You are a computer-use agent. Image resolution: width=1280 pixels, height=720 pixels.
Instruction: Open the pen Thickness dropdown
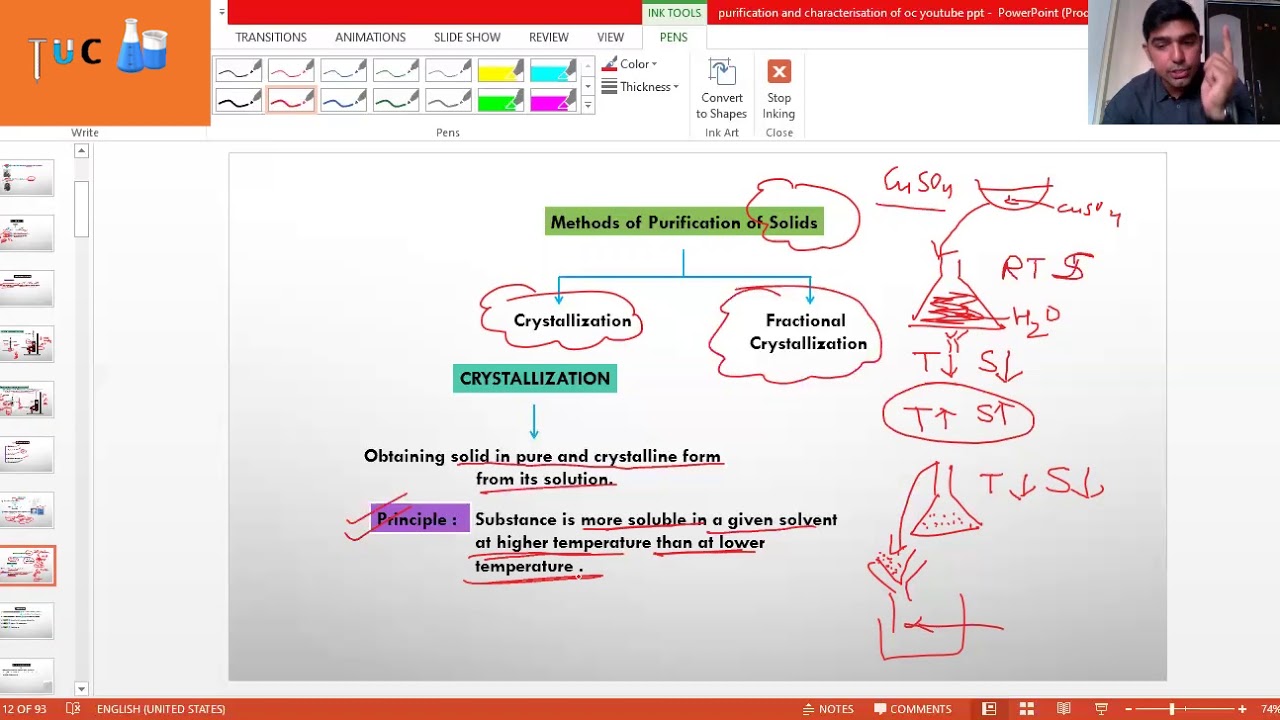(x=640, y=87)
